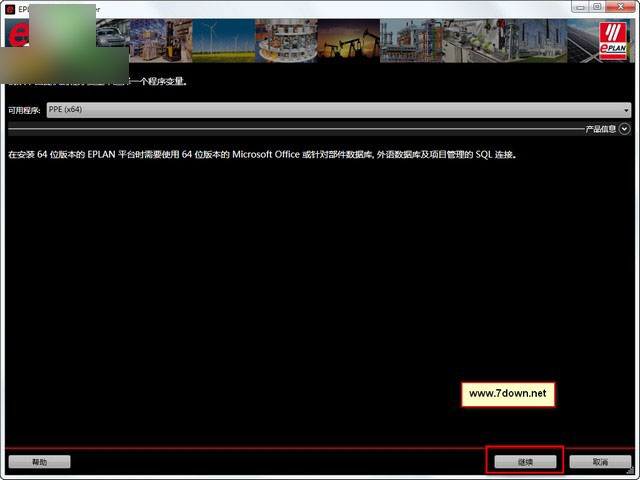The image size is (640, 480).
Task: Click the 64-bit Microsoft Office requirement note text
Action: tap(263, 155)
